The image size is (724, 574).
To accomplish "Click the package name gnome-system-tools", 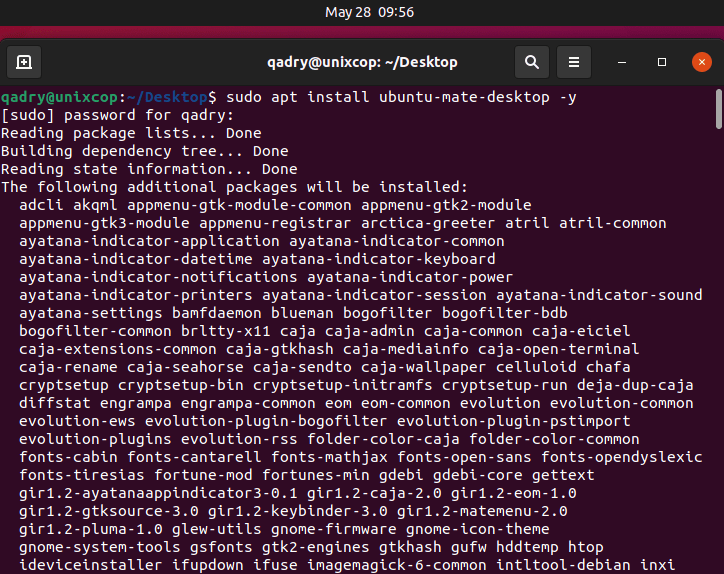I will click(100, 548).
